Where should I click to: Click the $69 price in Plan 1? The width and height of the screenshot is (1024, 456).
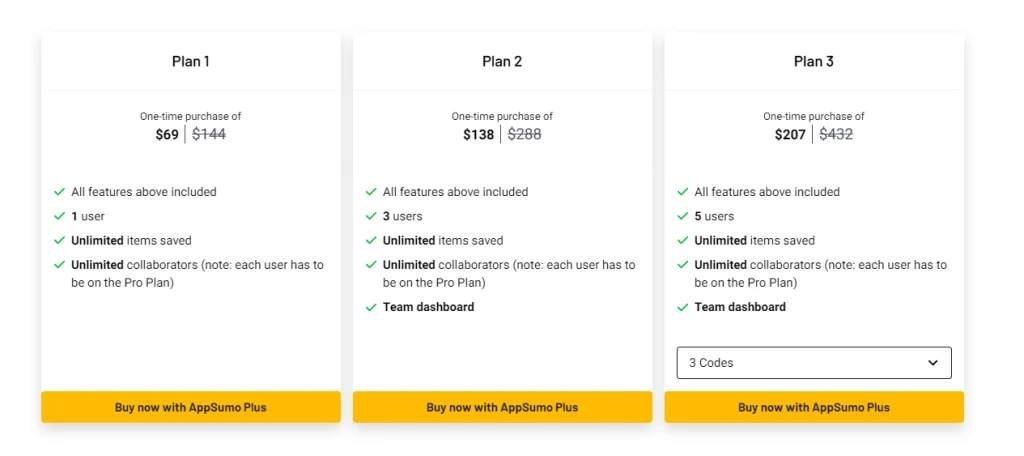167,135
